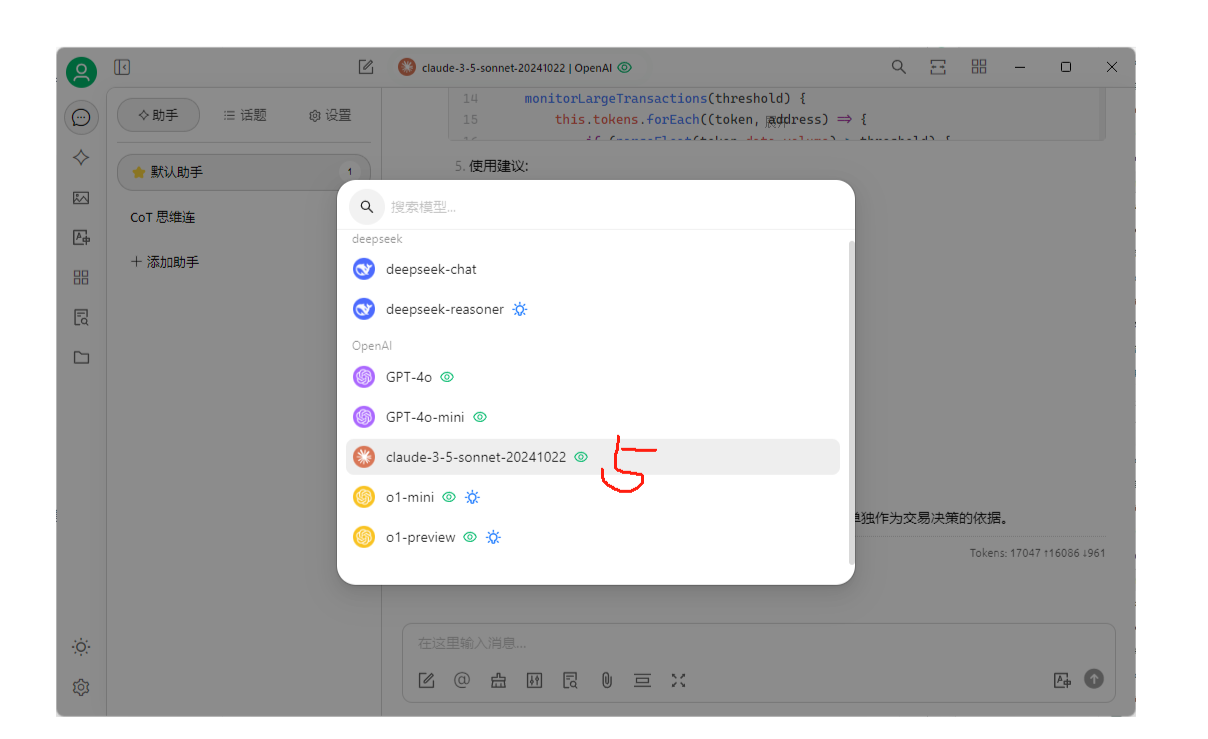Click the OpenAI group label

(x=372, y=345)
